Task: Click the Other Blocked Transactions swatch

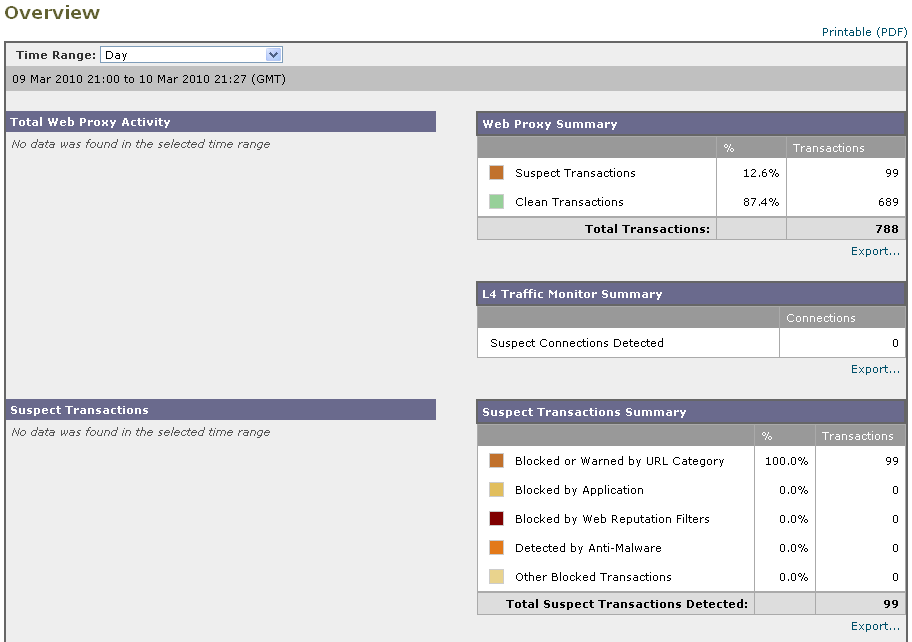Action: (x=496, y=577)
